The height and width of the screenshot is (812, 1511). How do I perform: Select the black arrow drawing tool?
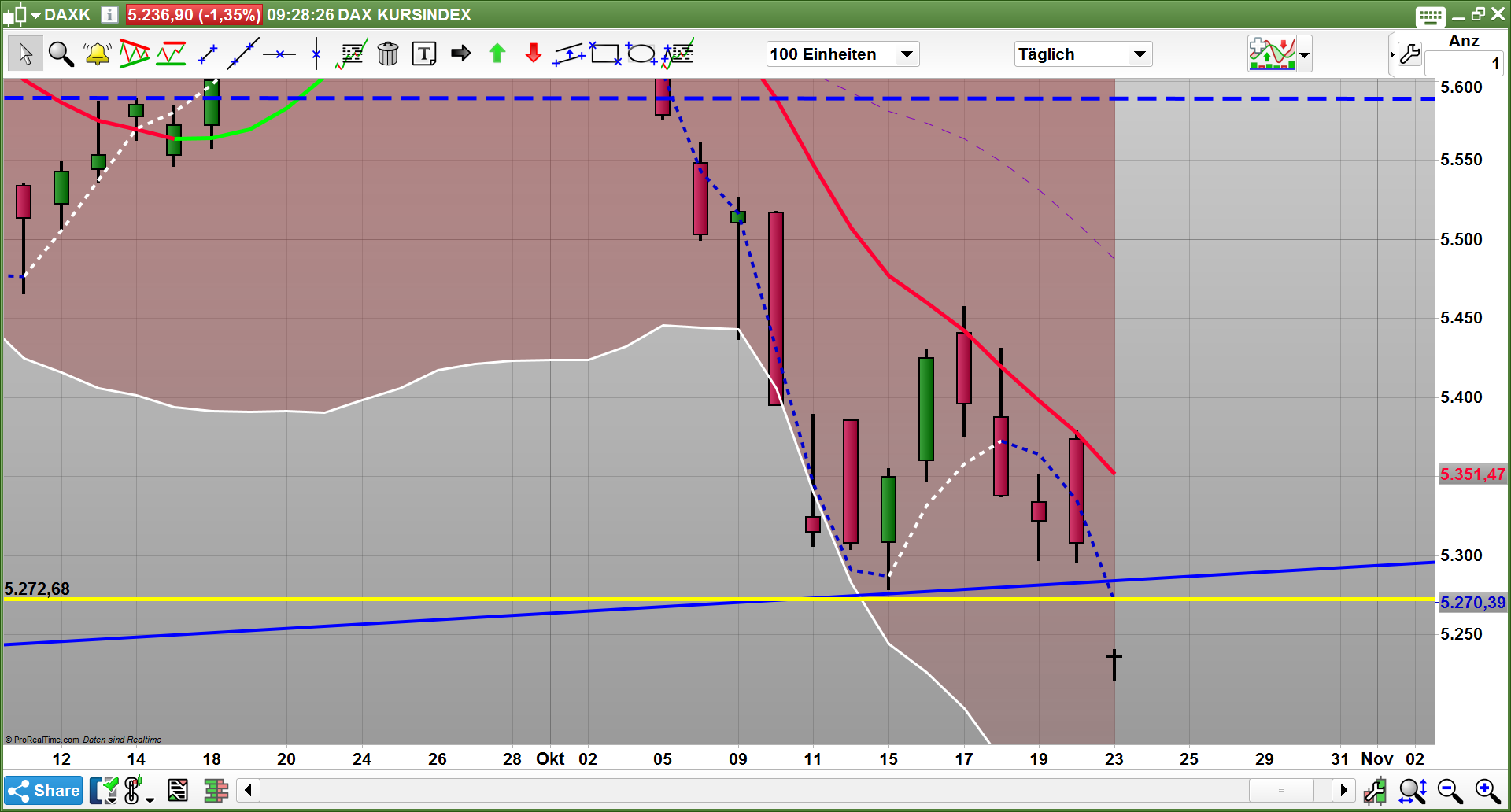coord(461,53)
